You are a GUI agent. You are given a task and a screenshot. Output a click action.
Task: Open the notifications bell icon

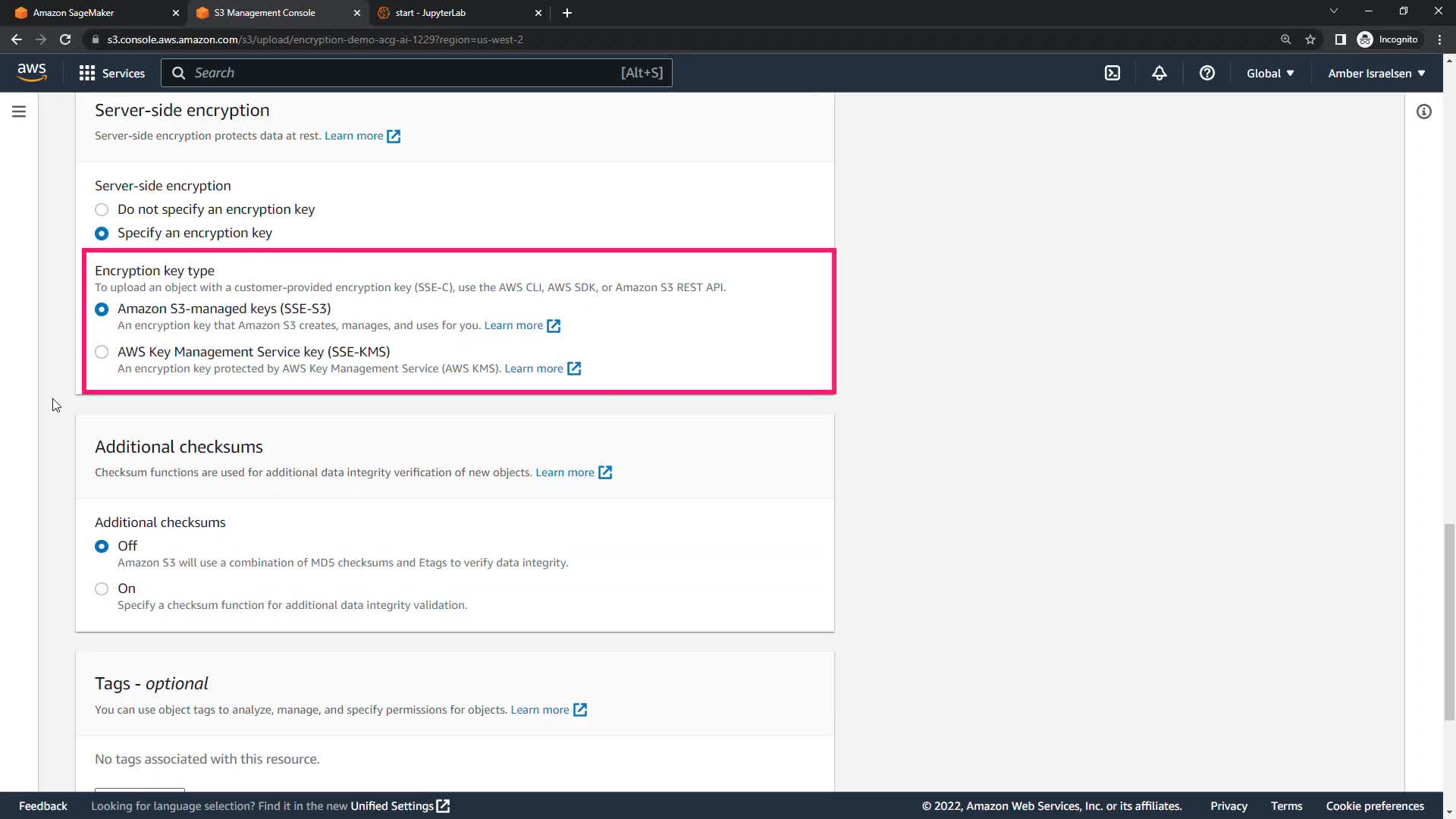click(1159, 73)
